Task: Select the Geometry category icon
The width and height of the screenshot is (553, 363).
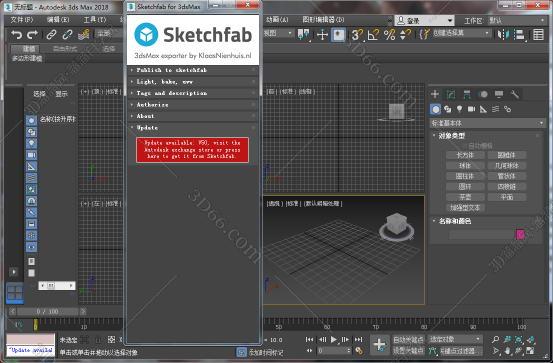Action: coord(436,109)
